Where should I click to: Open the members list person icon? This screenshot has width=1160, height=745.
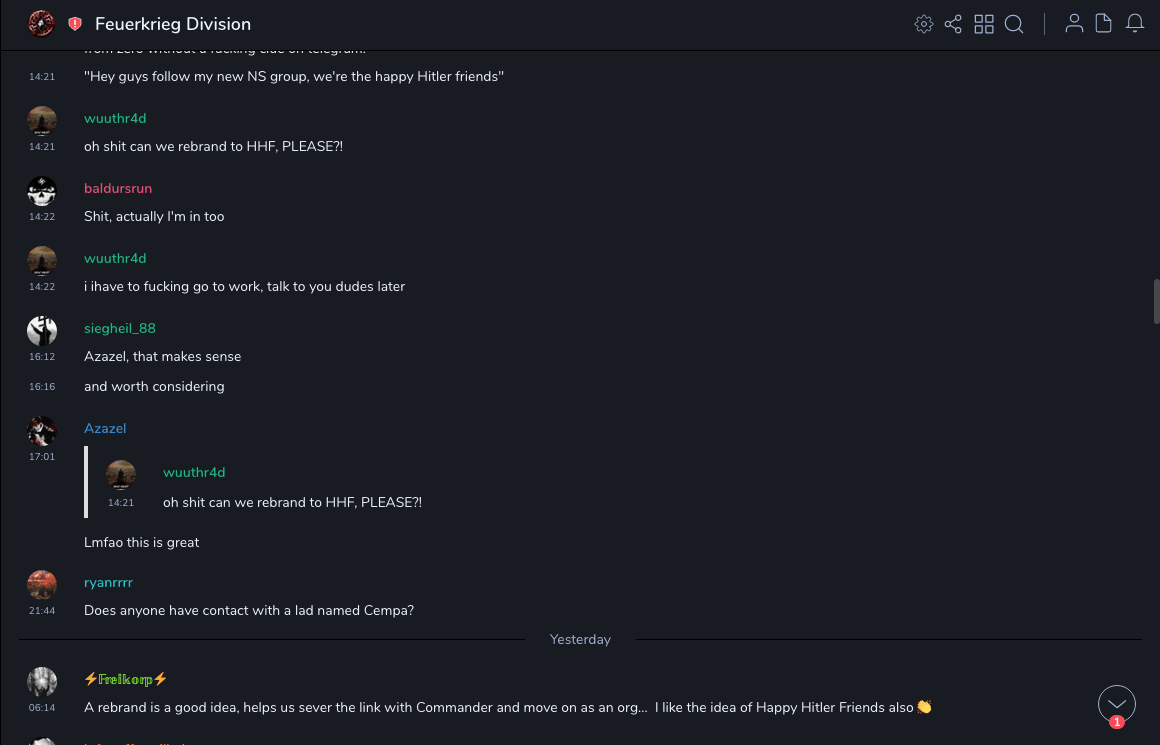pos(1074,24)
